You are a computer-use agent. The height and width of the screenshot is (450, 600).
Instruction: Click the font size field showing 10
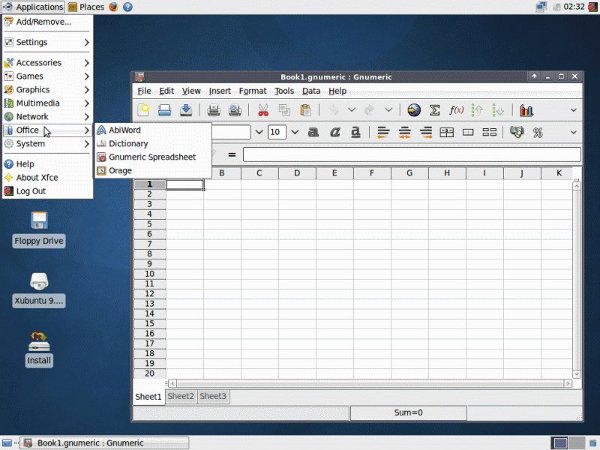click(x=277, y=132)
